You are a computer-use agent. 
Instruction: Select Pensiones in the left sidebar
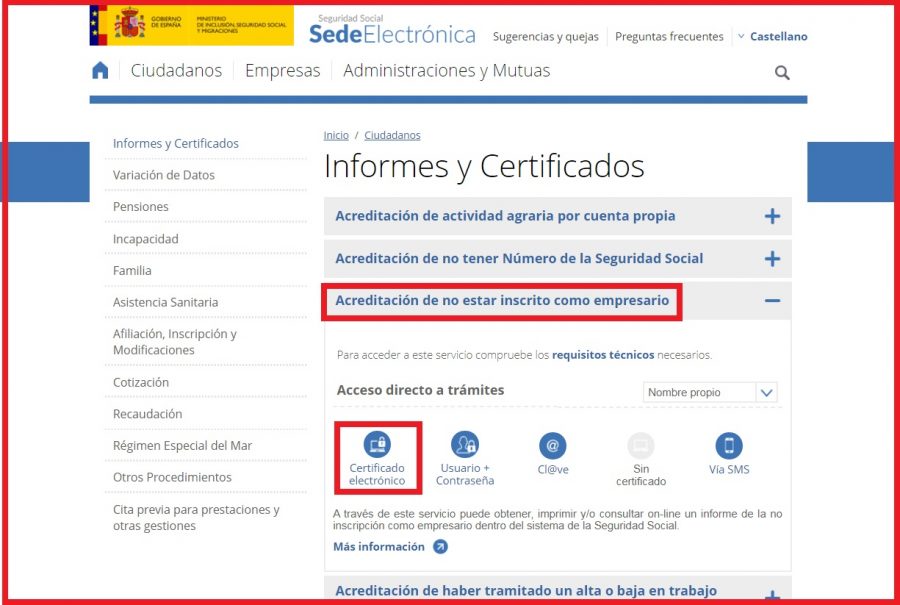tap(140, 206)
